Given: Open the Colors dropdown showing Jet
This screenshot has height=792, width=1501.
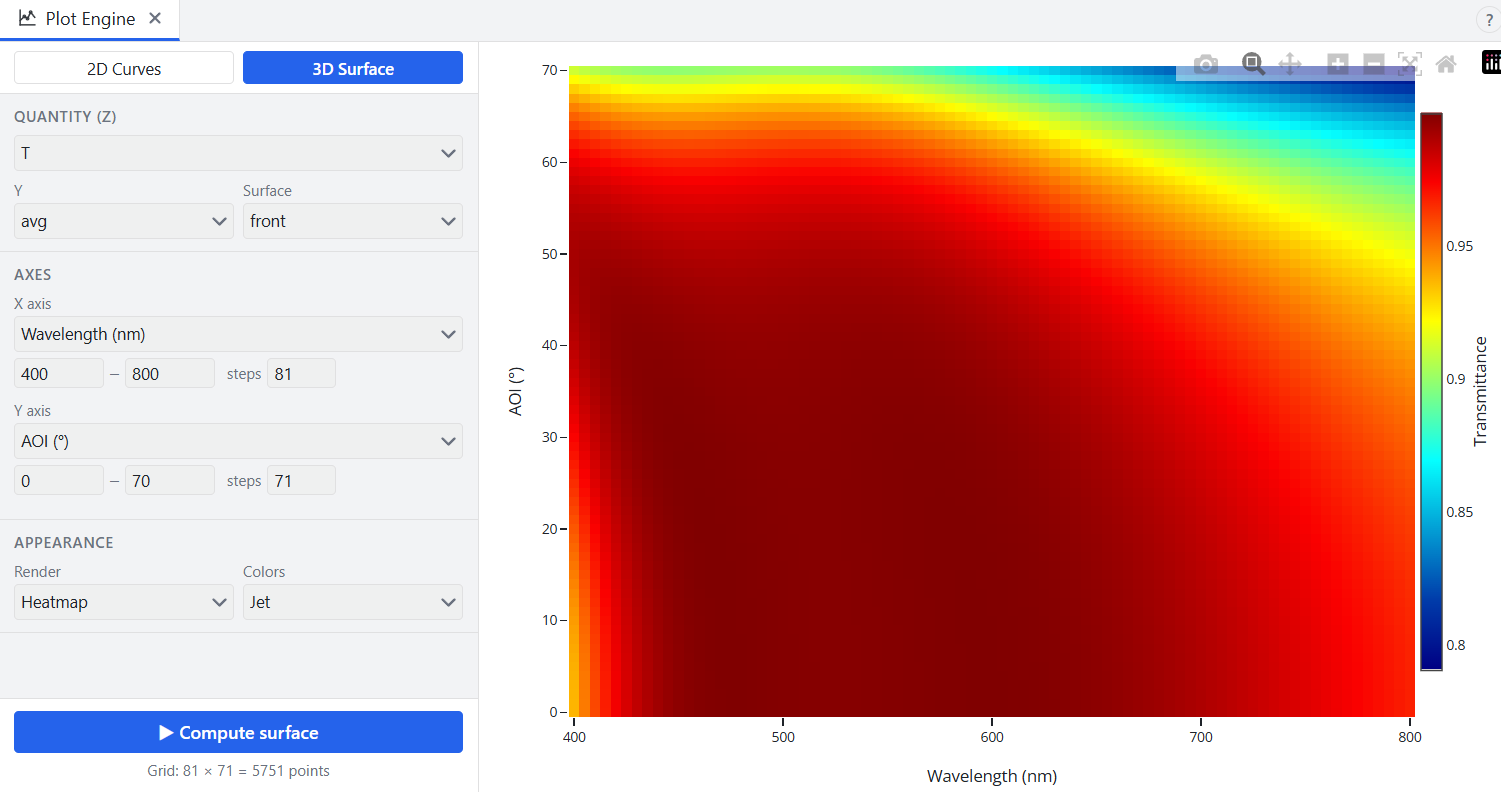Looking at the screenshot, I should pyautogui.click(x=353, y=602).
